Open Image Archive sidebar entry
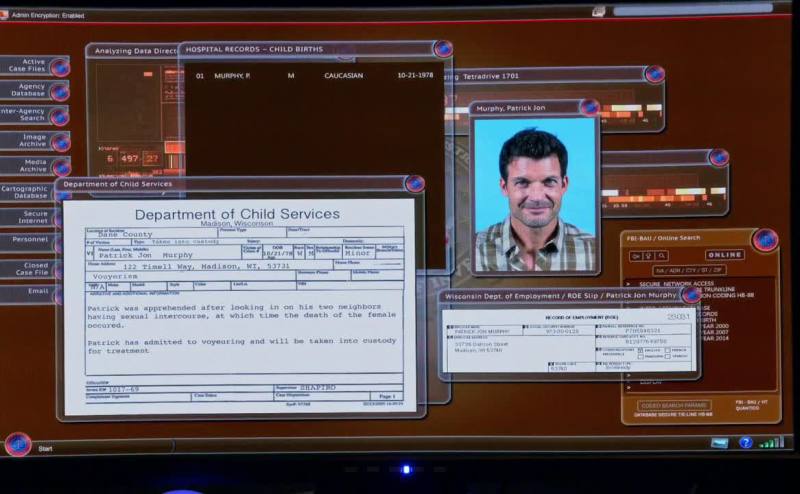 point(35,141)
